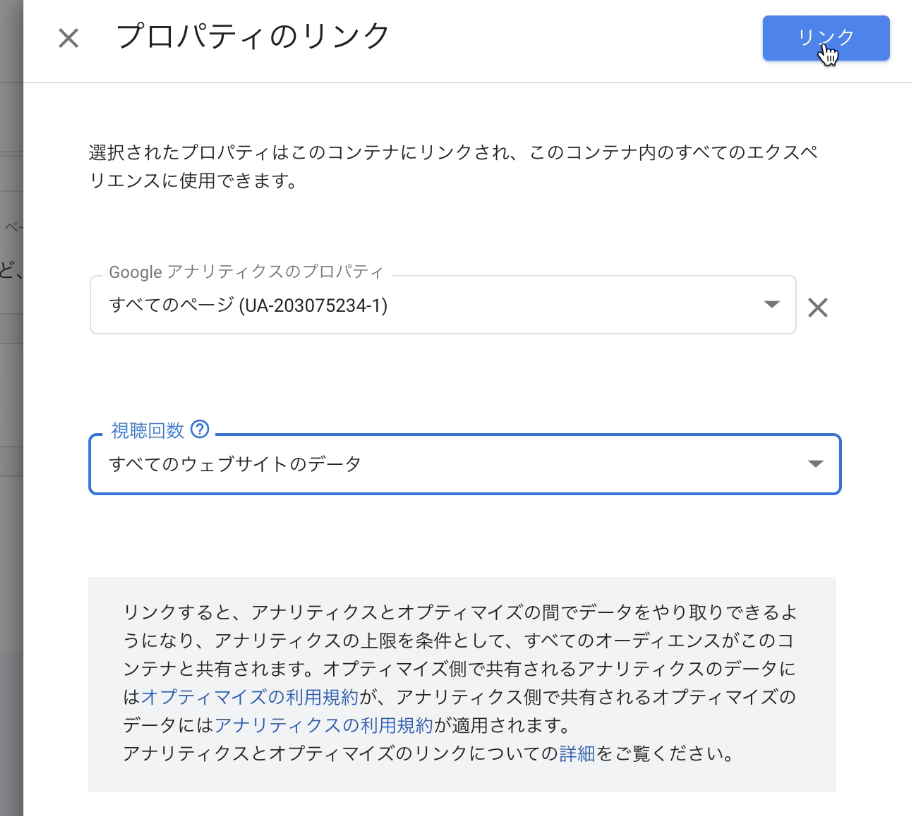Click the partially hidden ど、 background text
The height and width of the screenshot is (816, 912).
pos(10,271)
